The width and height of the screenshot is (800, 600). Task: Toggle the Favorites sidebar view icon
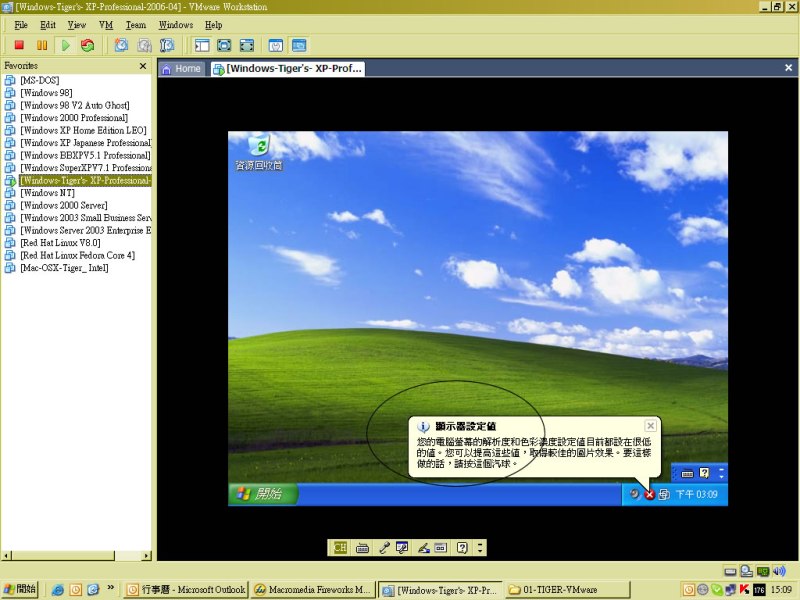pos(202,45)
